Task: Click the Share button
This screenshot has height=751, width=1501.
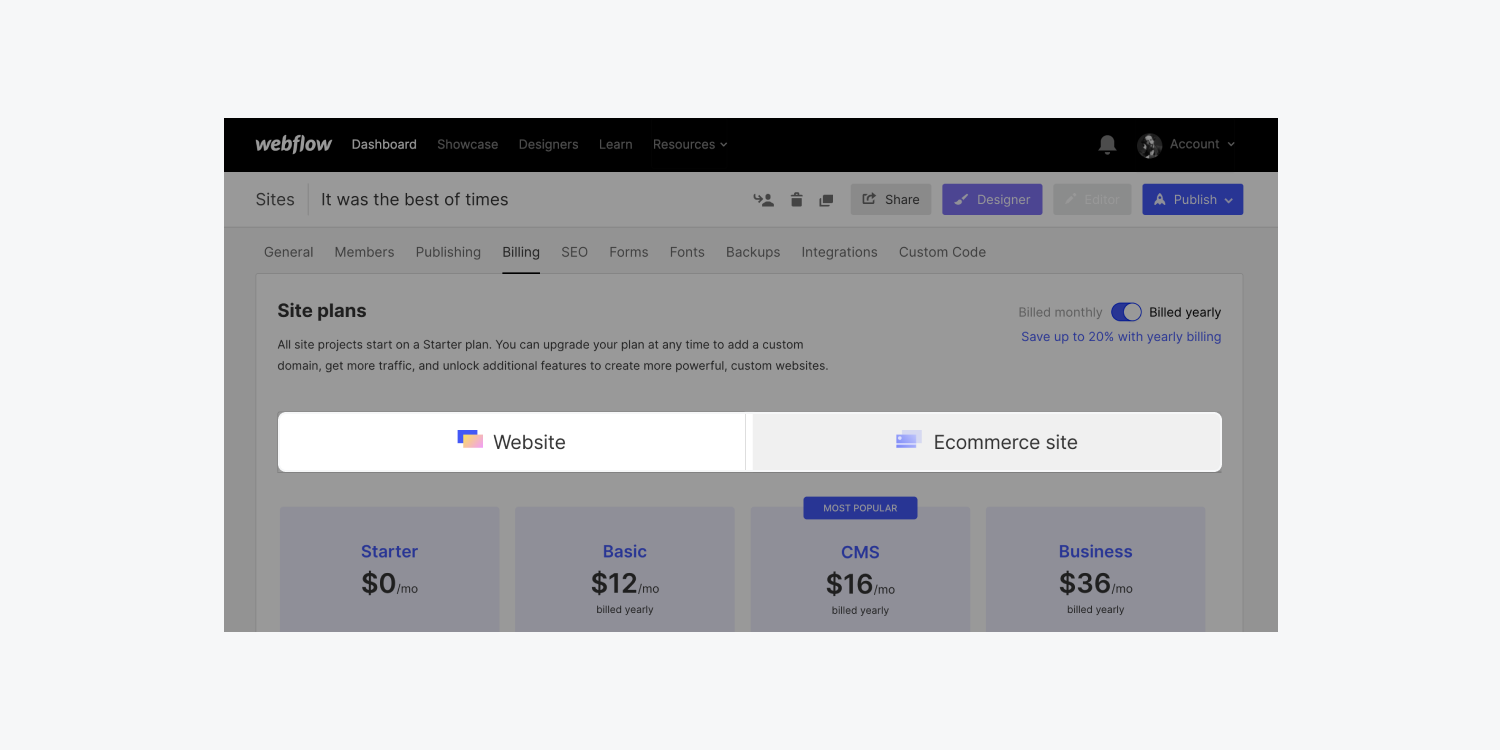Action: tap(890, 199)
